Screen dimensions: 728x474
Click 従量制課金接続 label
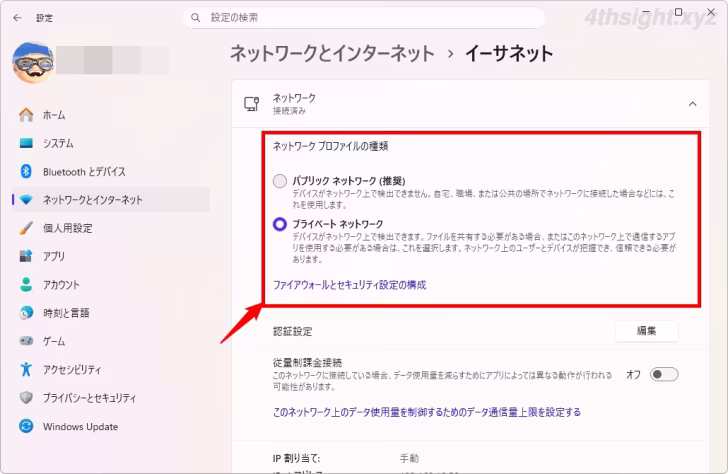coord(307,362)
